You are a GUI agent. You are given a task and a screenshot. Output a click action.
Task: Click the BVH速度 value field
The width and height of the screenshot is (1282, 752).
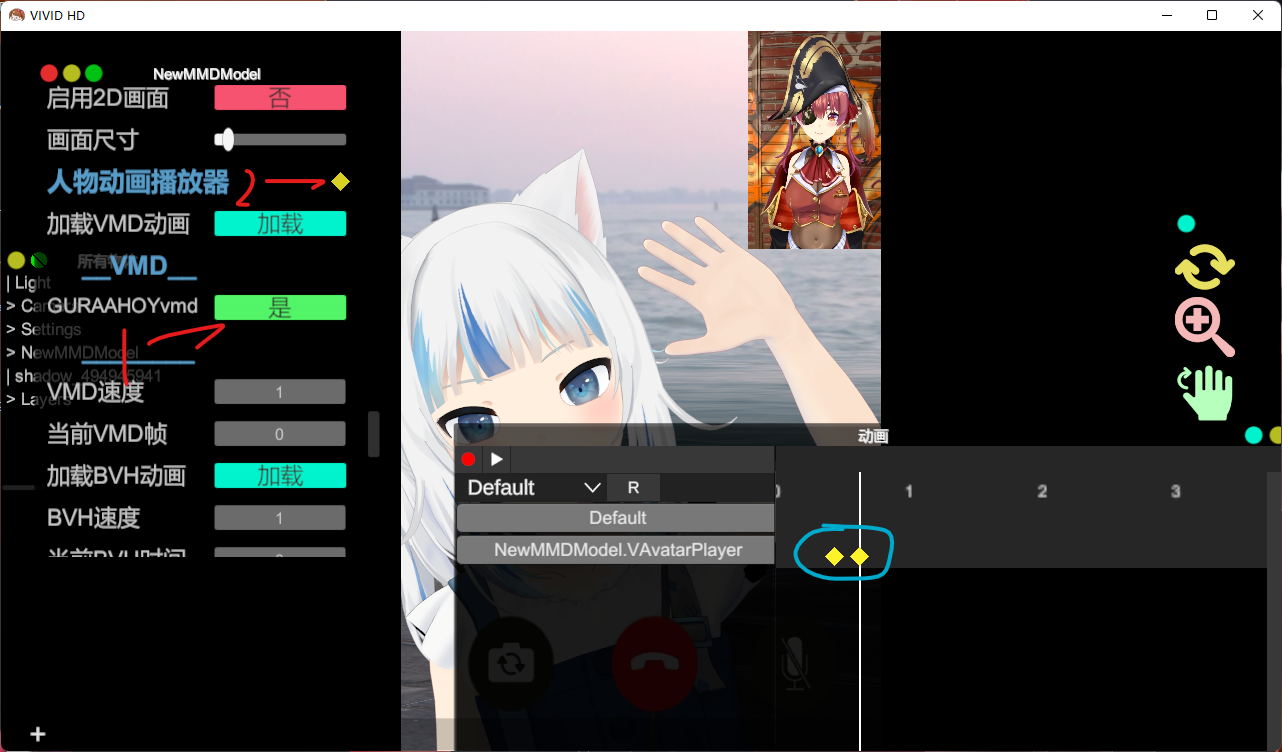pos(279,518)
